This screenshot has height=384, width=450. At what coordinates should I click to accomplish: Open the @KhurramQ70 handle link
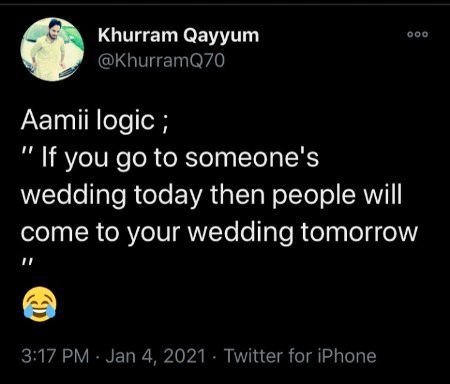[161, 61]
